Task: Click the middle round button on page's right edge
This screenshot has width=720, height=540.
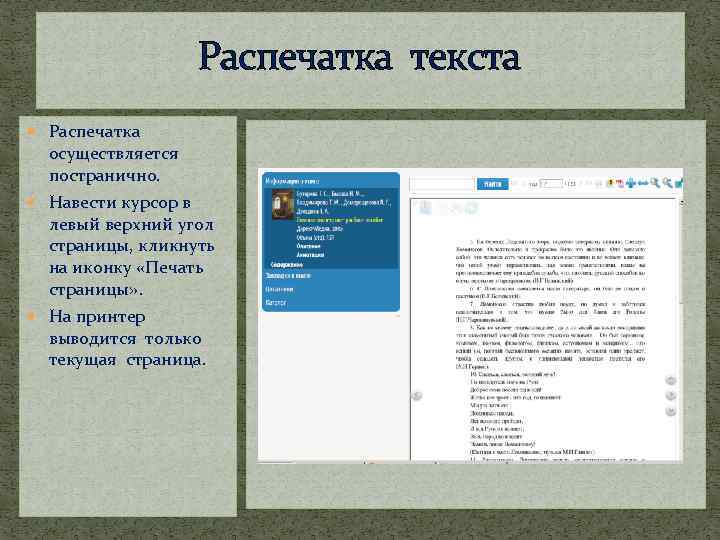Action: (x=671, y=395)
